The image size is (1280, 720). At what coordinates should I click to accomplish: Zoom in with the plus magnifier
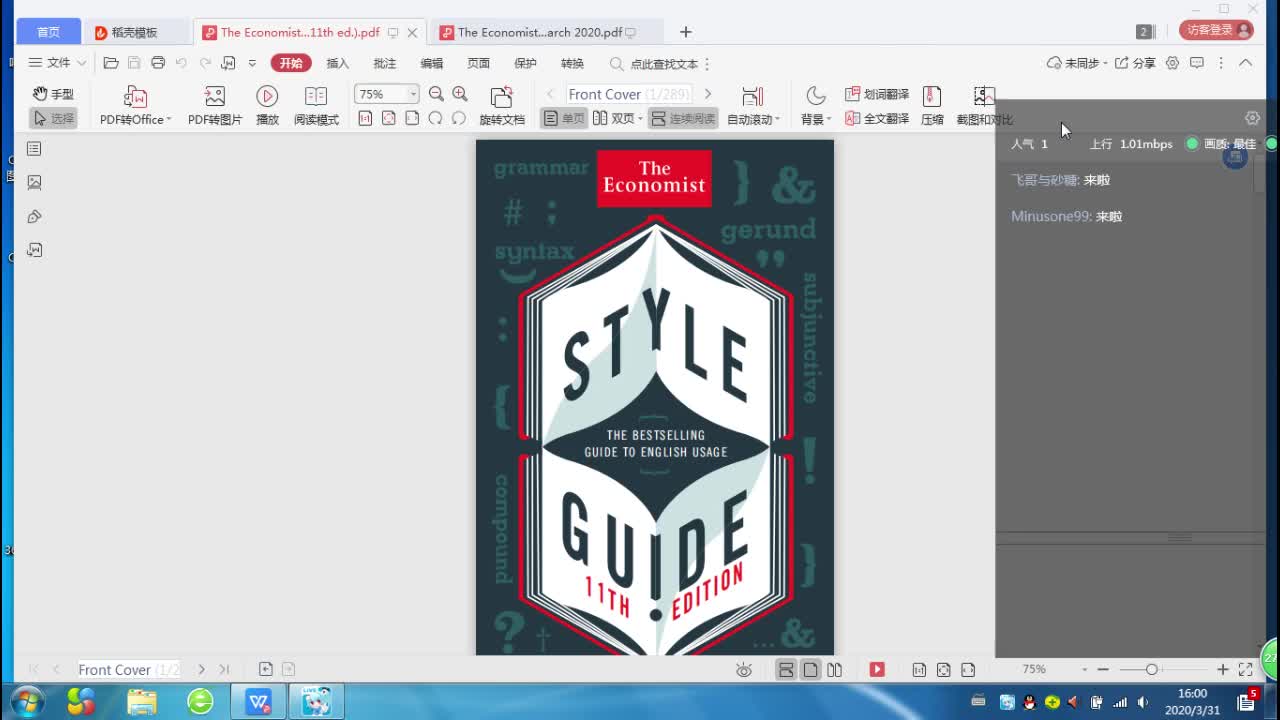[460, 94]
